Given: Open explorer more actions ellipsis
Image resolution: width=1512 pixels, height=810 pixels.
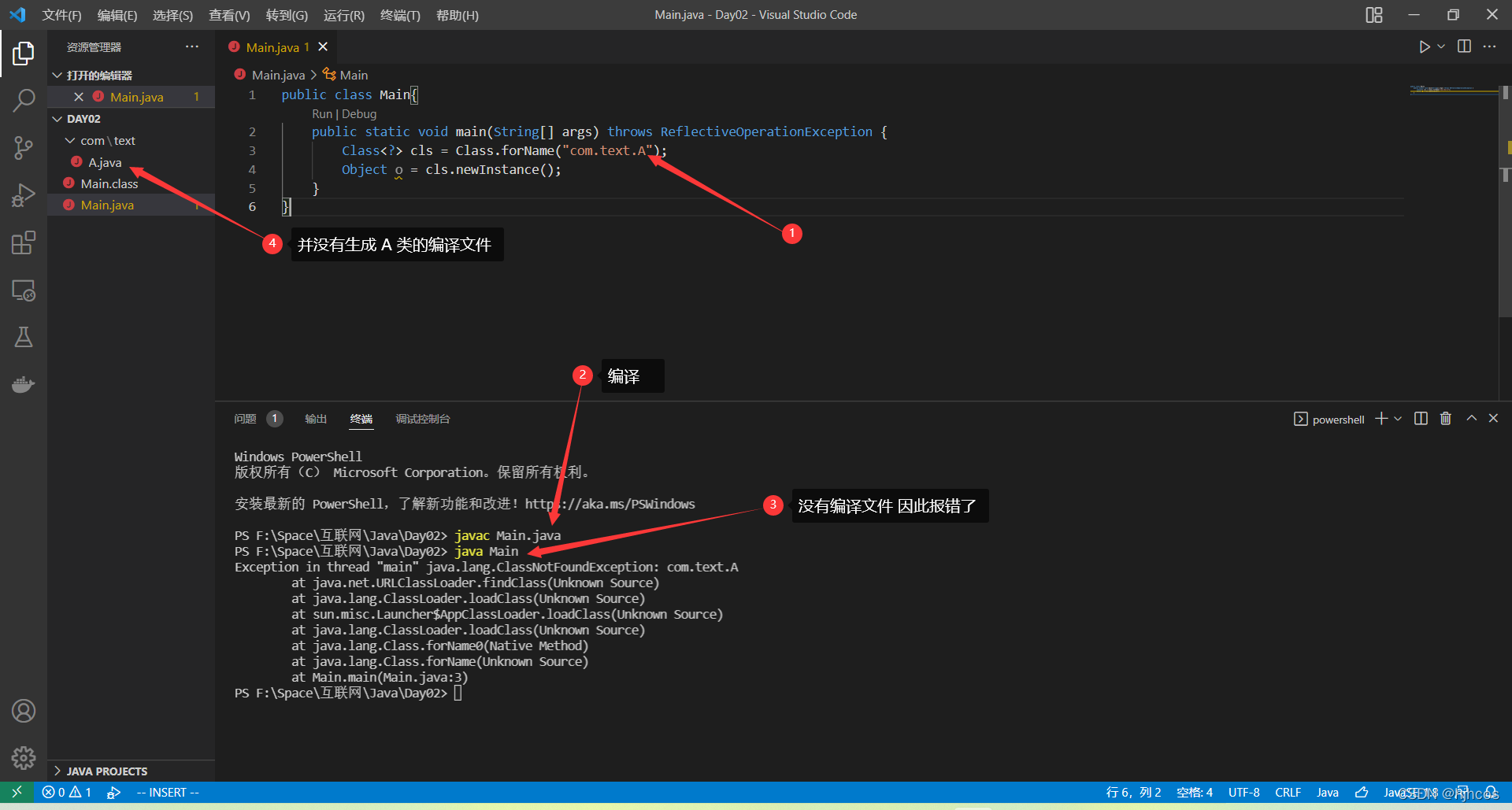Looking at the screenshot, I should [x=192, y=47].
